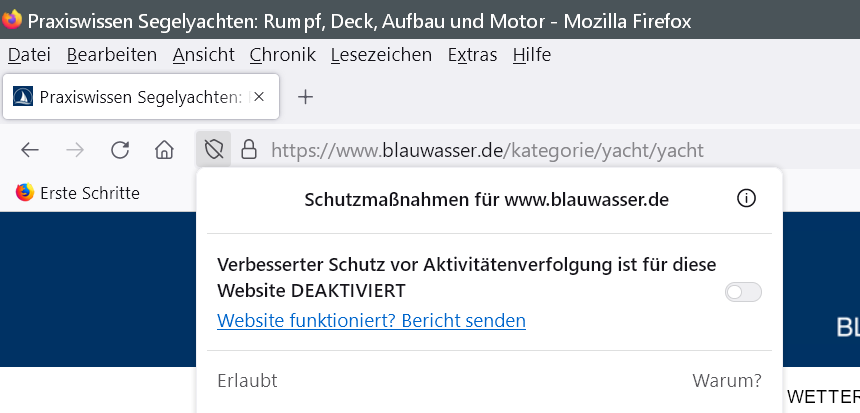Image resolution: width=860 pixels, height=413 pixels.
Task: Click the 'Website funktioniert? Bericht senden' link
Action: coord(371,321)
